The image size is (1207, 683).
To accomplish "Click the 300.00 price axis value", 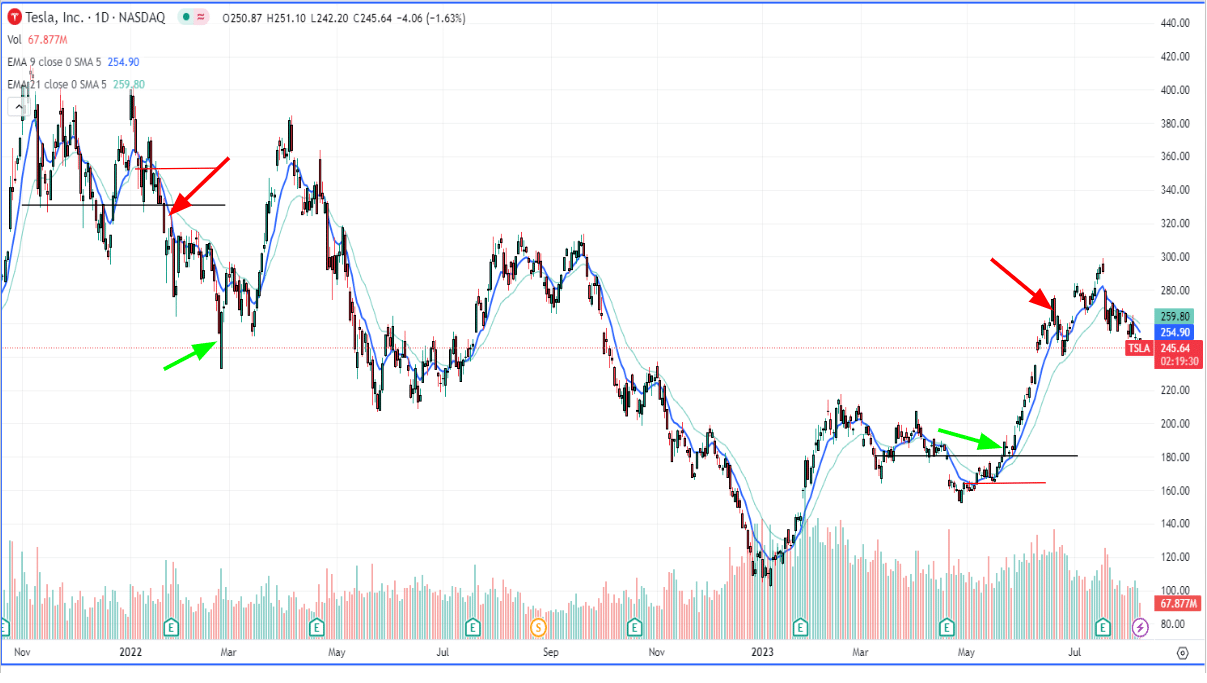I will (1176, 257).
